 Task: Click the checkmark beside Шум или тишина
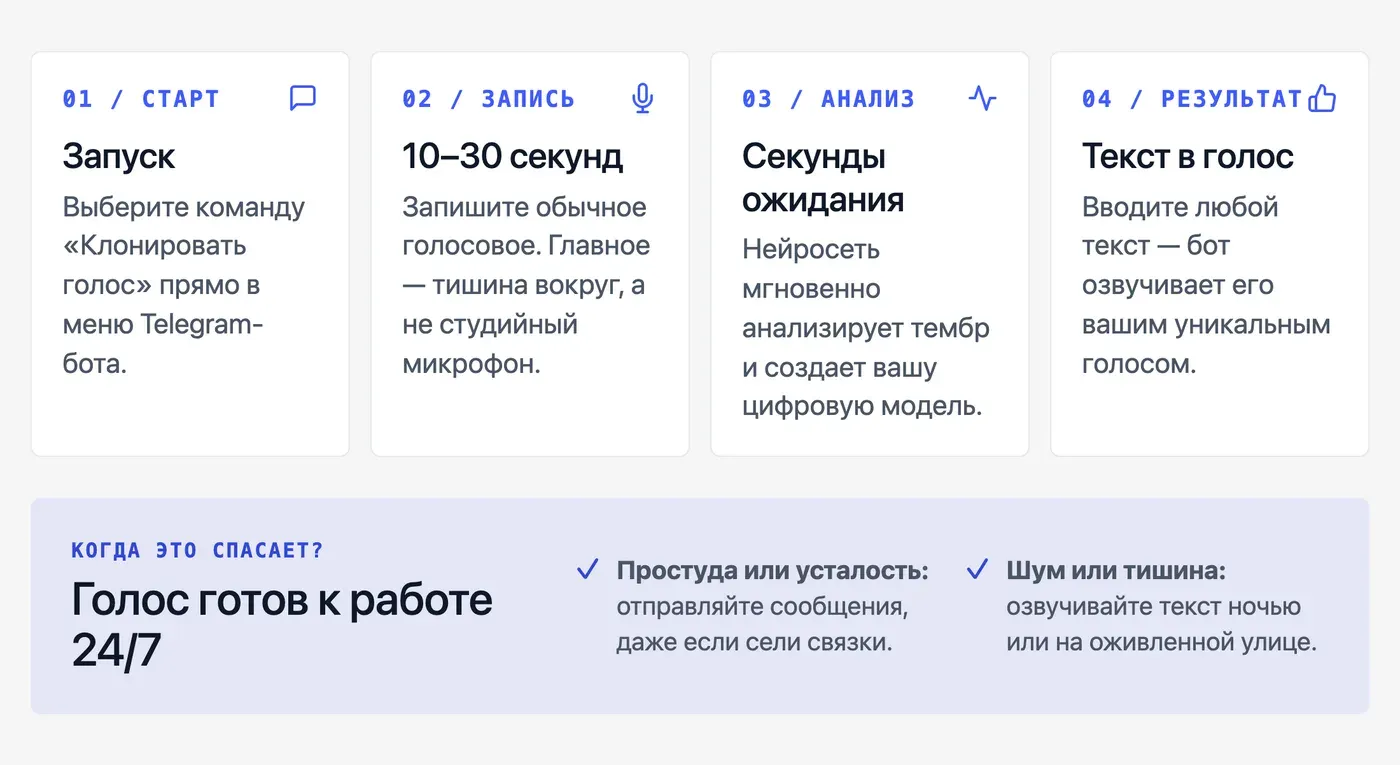[977, 570]
